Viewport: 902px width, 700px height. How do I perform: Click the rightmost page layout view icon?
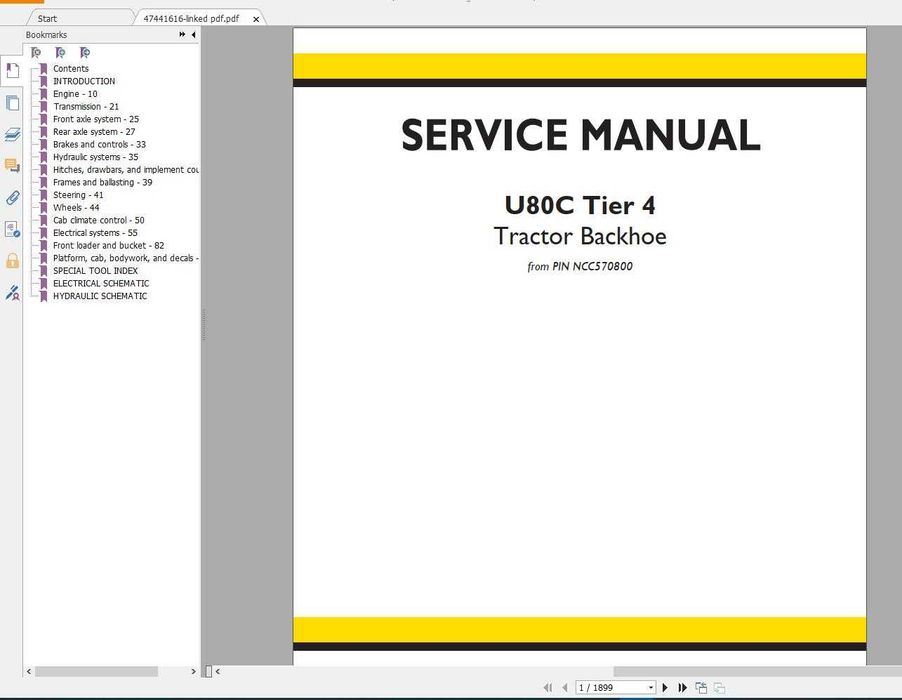719,687
